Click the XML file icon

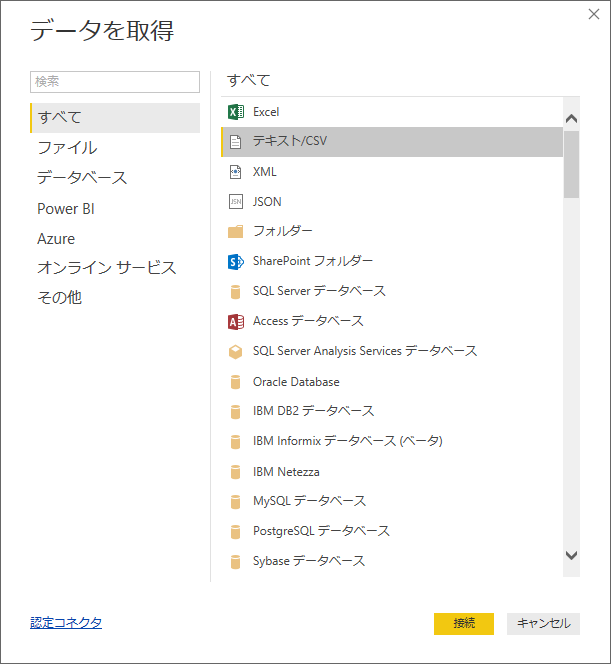235,172
